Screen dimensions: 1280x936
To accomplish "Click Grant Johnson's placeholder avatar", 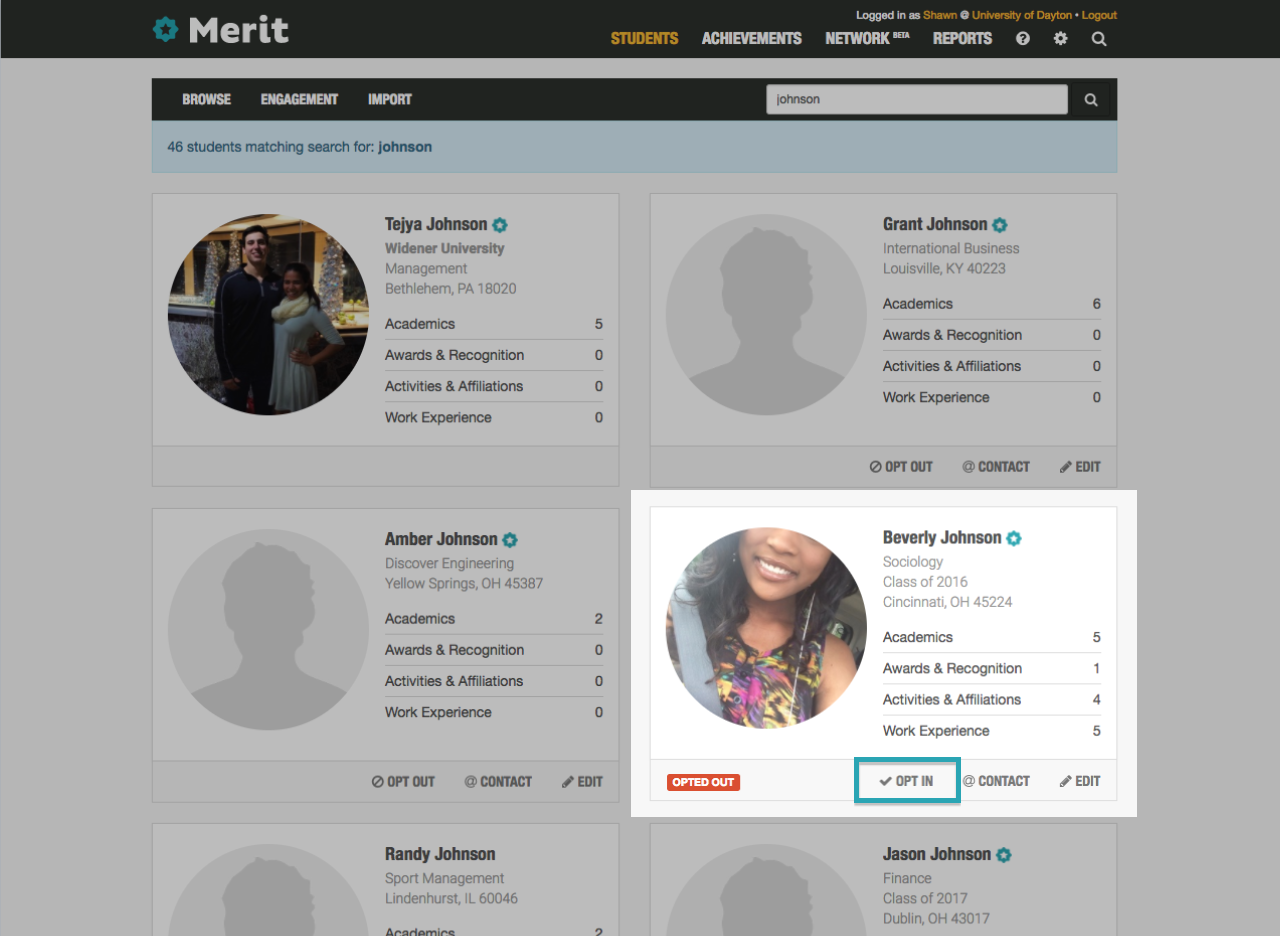I will [766, 314].
